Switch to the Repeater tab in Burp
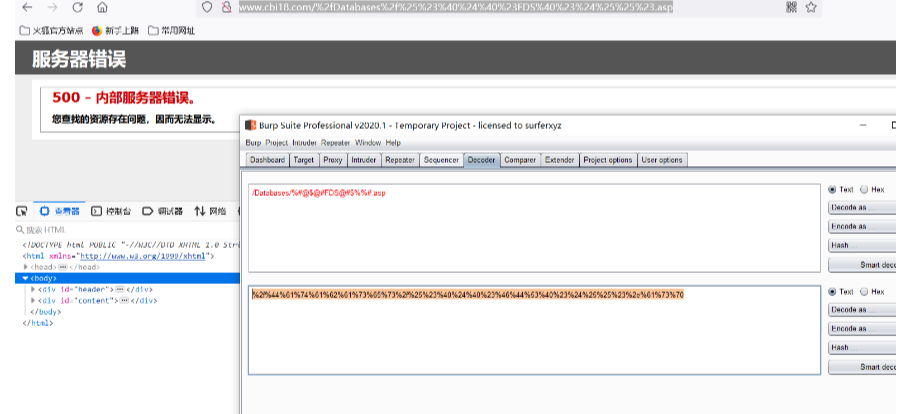Screen dimensions: 907x414 [x=399, y=160]
